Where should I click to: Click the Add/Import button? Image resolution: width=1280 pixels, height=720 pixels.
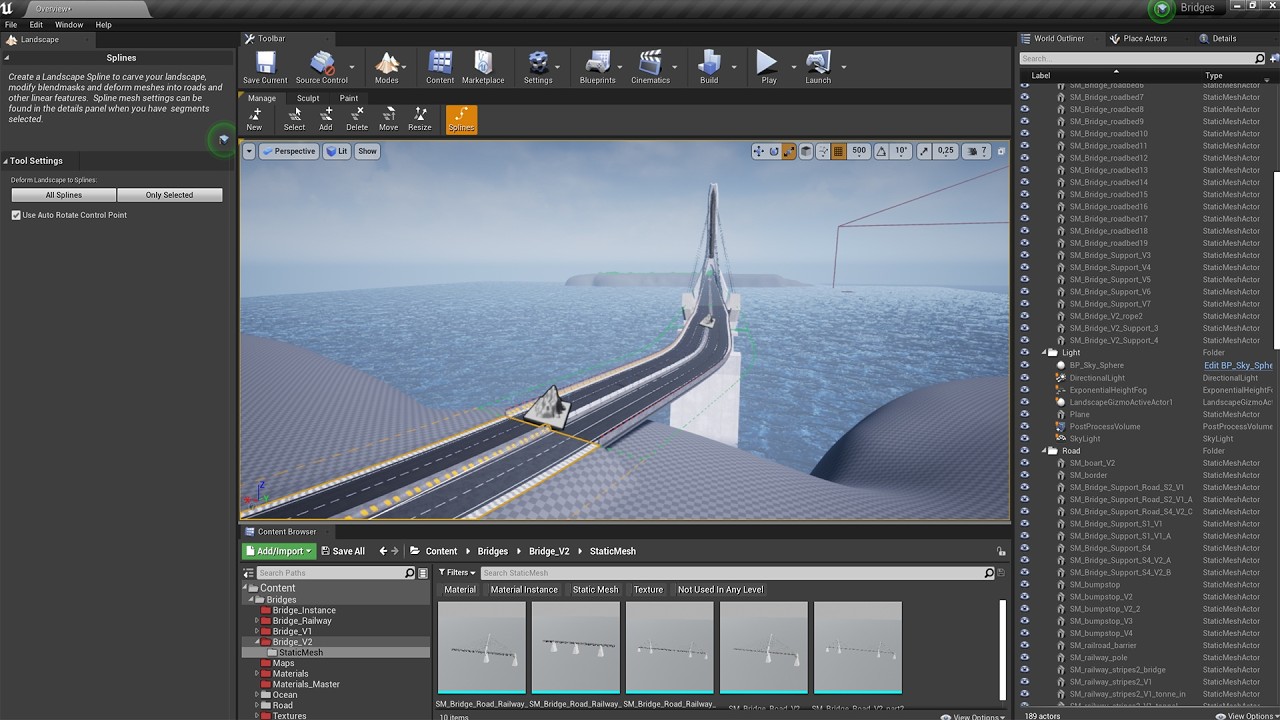click(279, 551)
